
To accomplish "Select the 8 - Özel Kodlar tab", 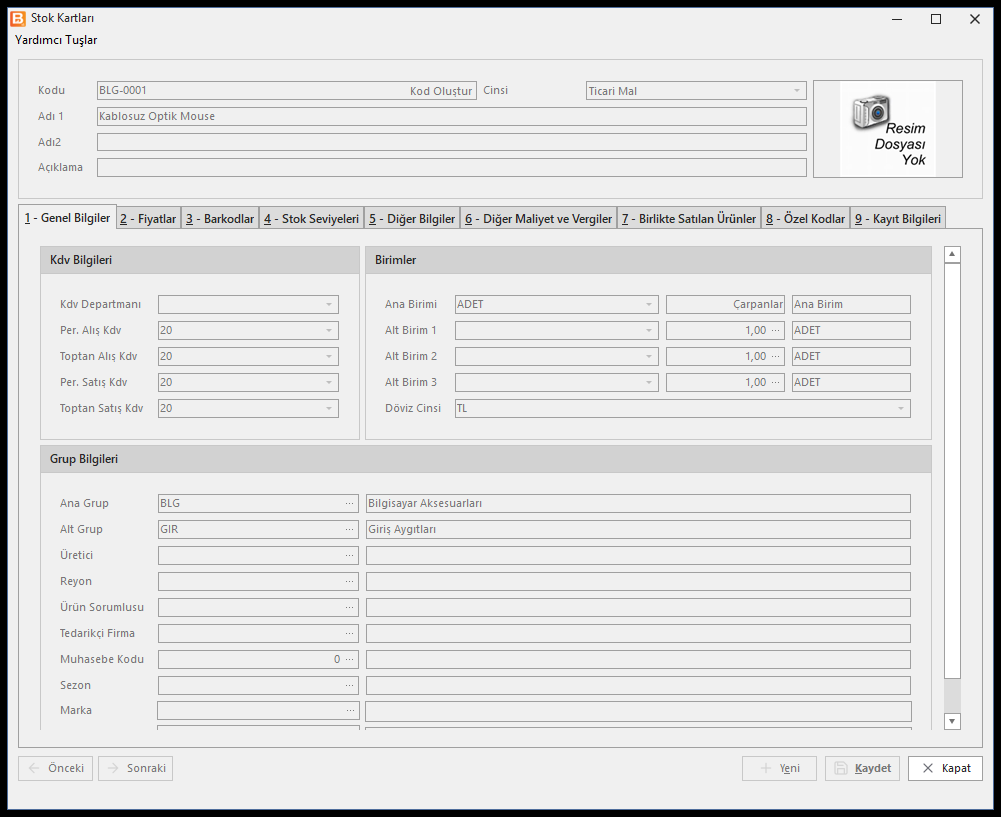I will [x=806, y=219].
